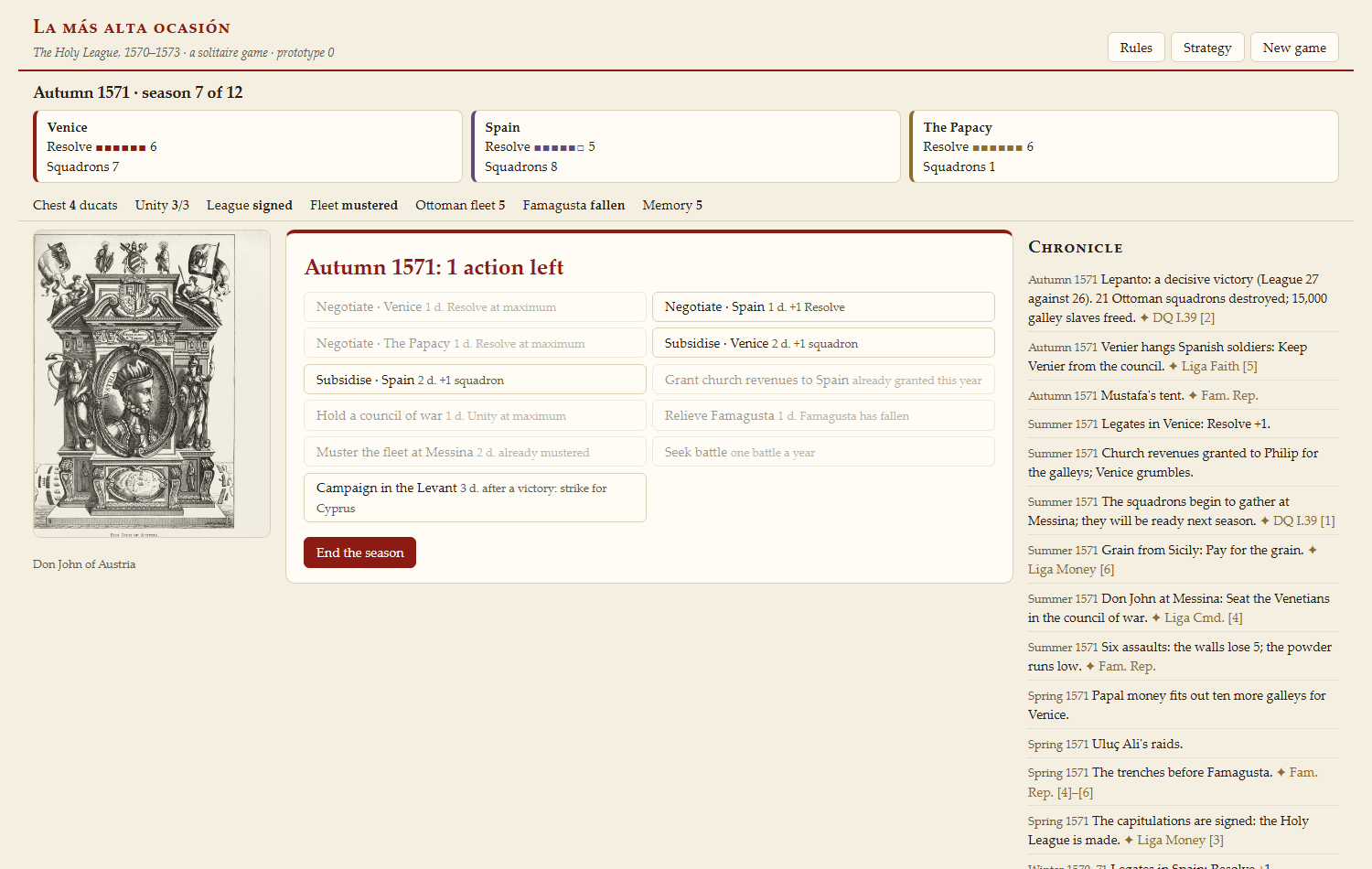Choose Subsidise · Spain action
Viewport: 1372px width, 869px height.
point(475,380)
